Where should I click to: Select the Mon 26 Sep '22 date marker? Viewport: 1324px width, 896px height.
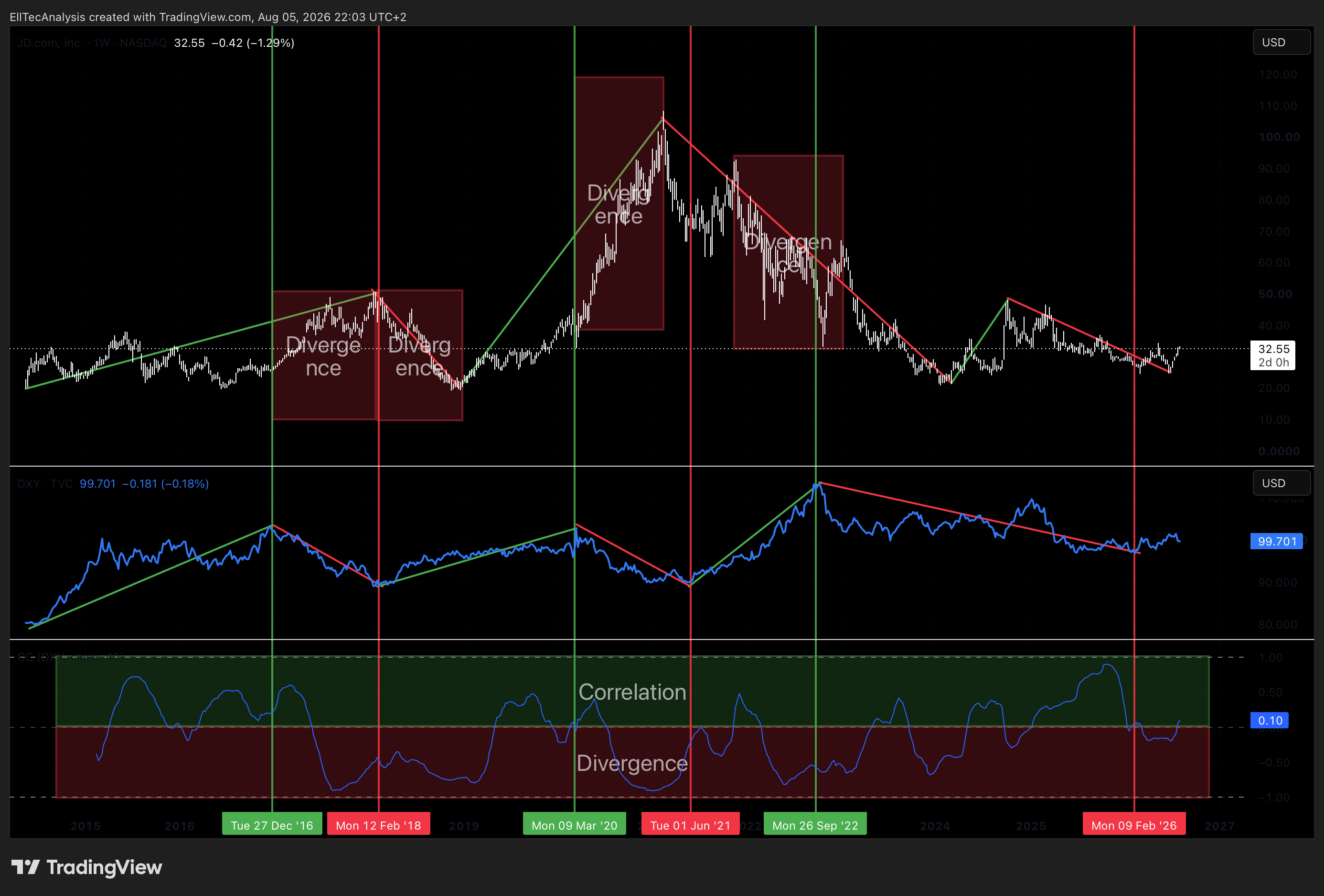(815, 825)
